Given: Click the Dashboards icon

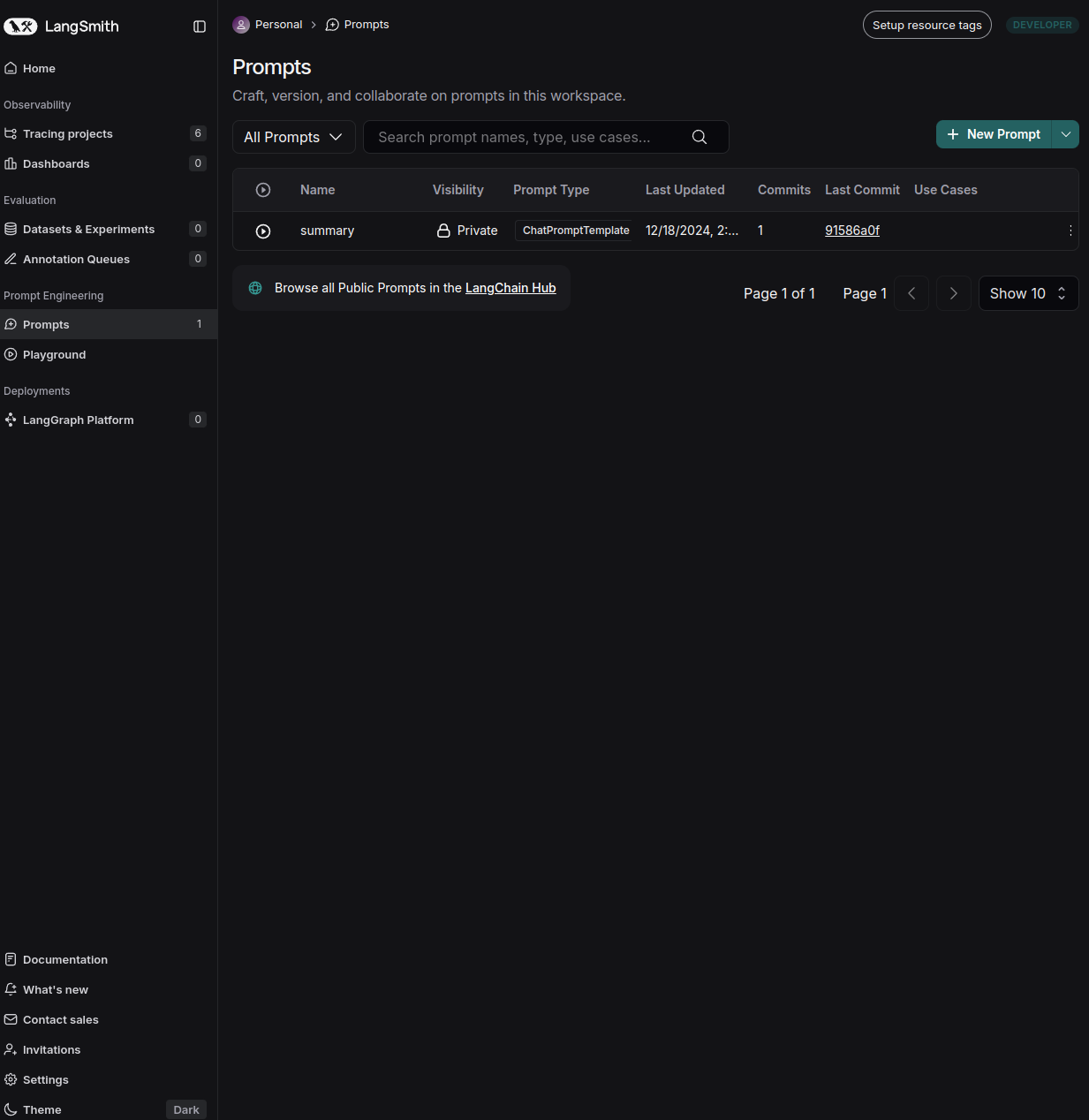Looking at the screenshot, I should (11, 163).
